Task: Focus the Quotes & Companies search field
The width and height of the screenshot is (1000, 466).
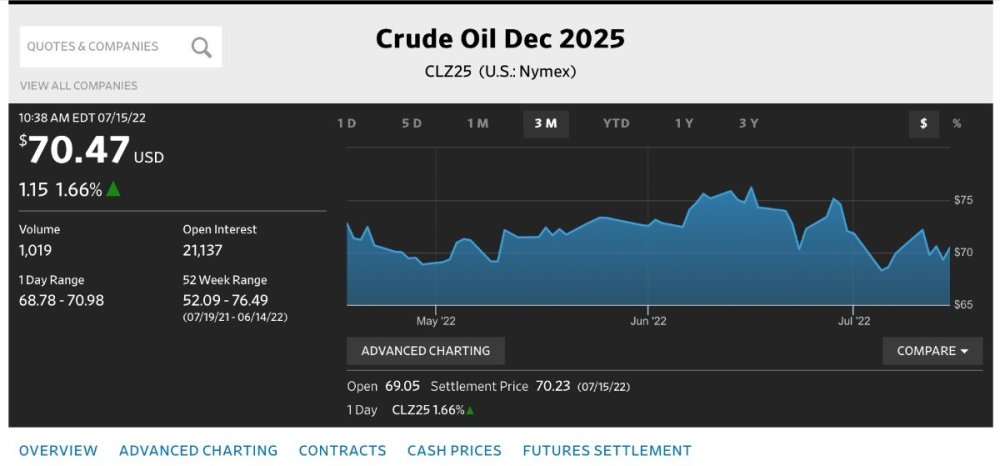Action: tap(121, 47)
